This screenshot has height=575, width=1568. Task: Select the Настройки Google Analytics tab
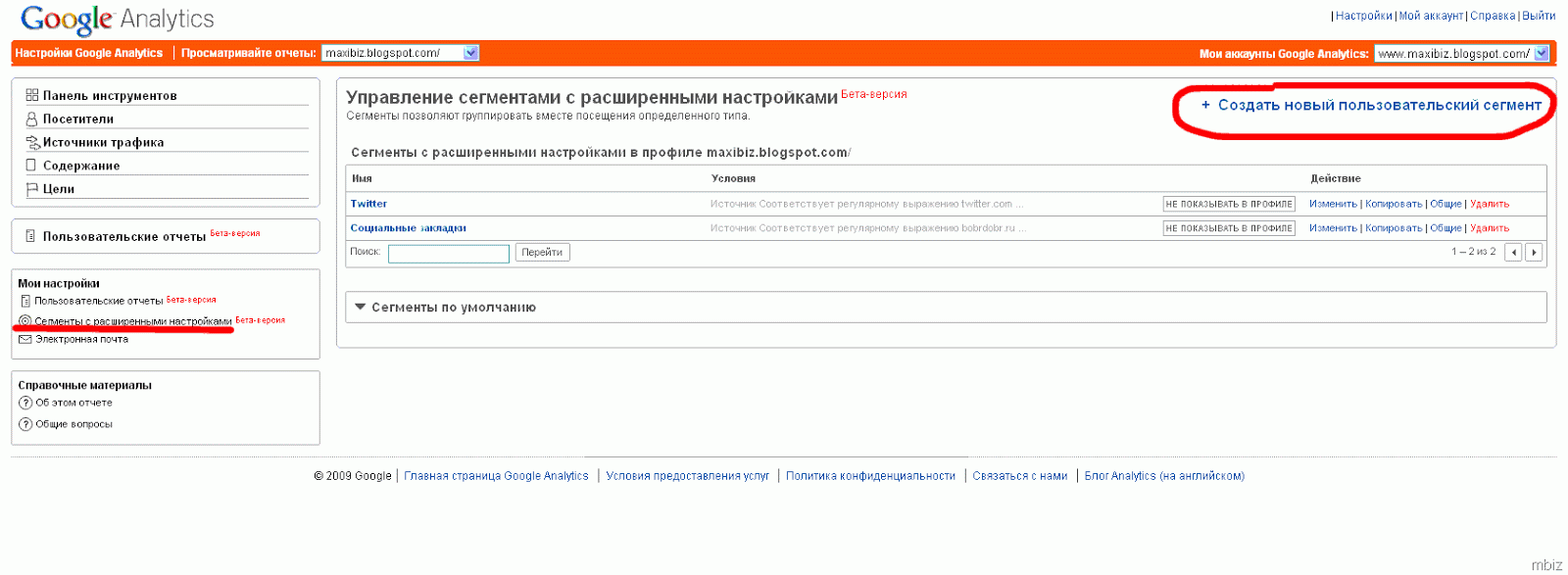click(x=89, y=53)
